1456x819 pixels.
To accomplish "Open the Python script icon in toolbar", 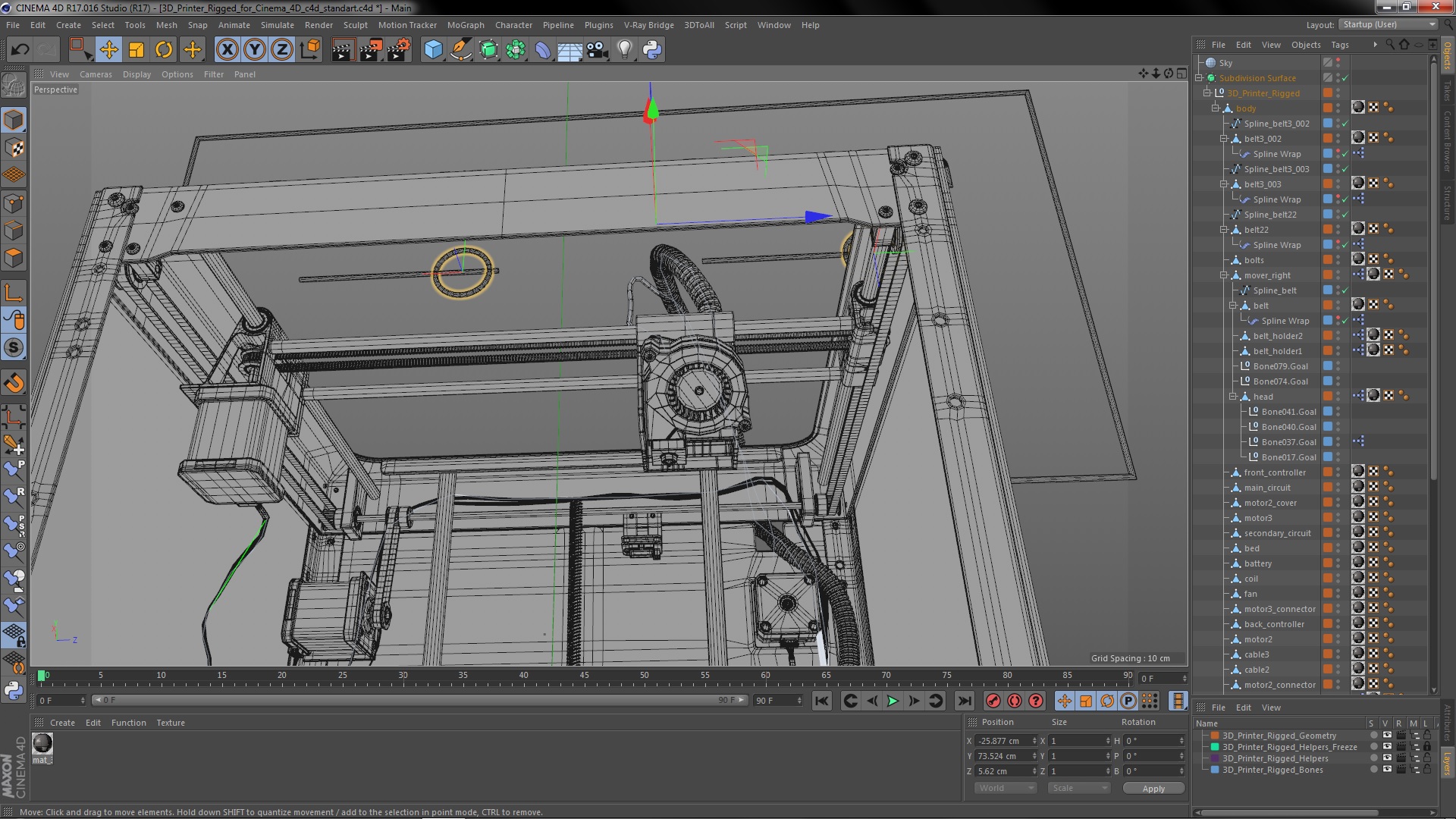I will [x=652, y=50].
